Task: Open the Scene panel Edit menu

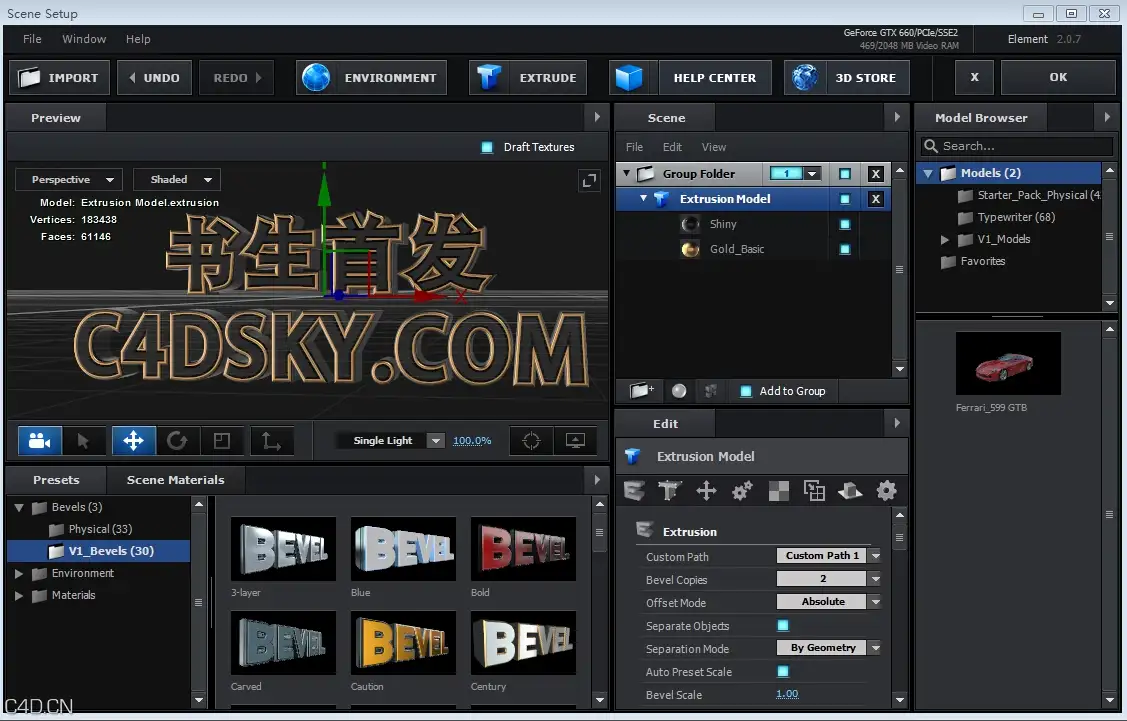Action: [672, 147]
